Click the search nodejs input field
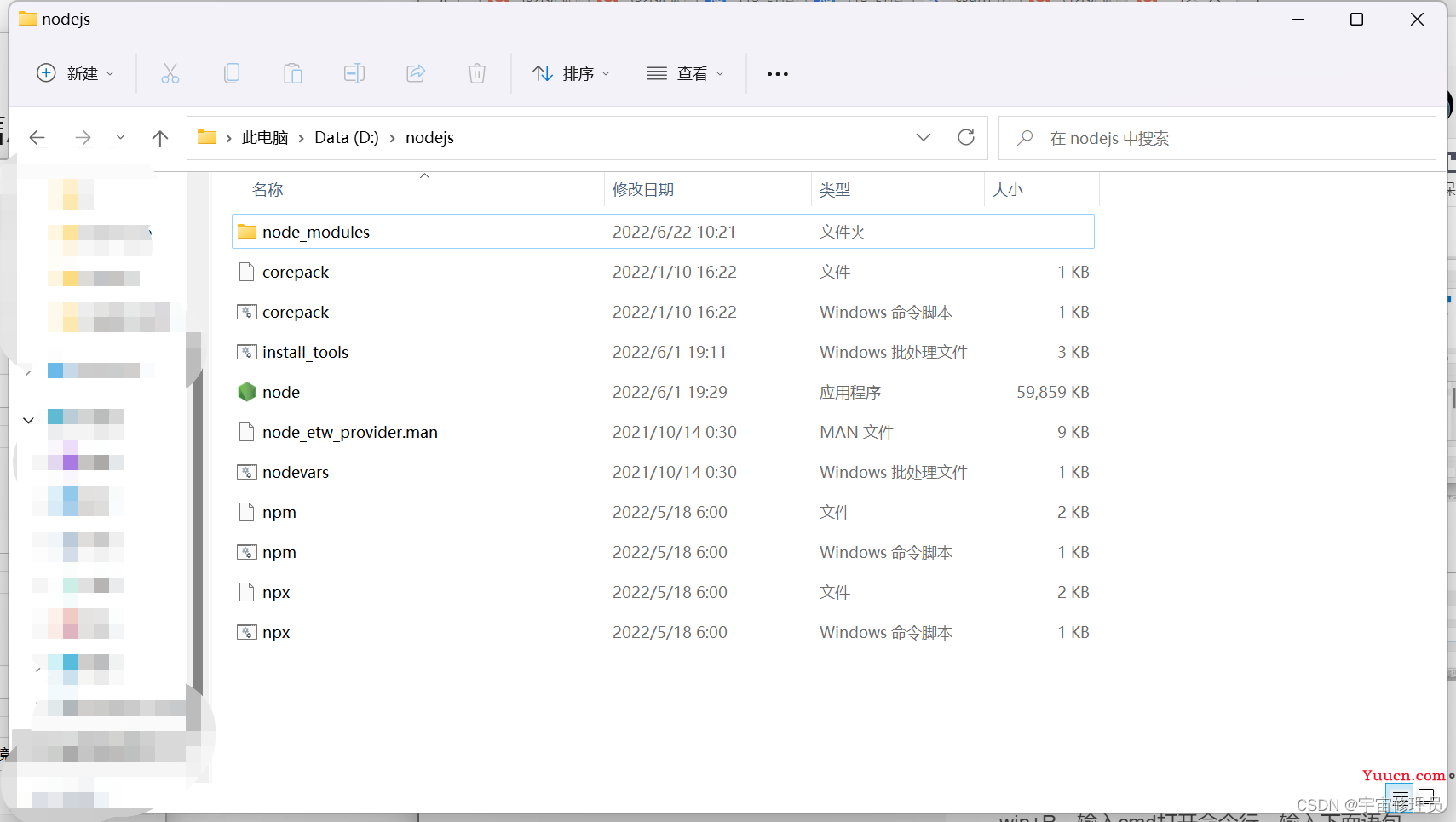Screen dimensions: 1456x822 coord(1217,138)
